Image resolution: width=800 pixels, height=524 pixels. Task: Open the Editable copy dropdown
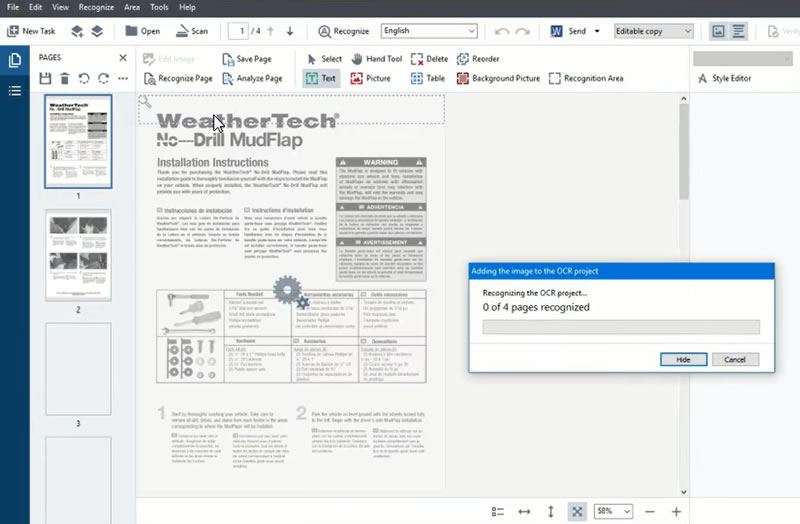pos(653,31)
